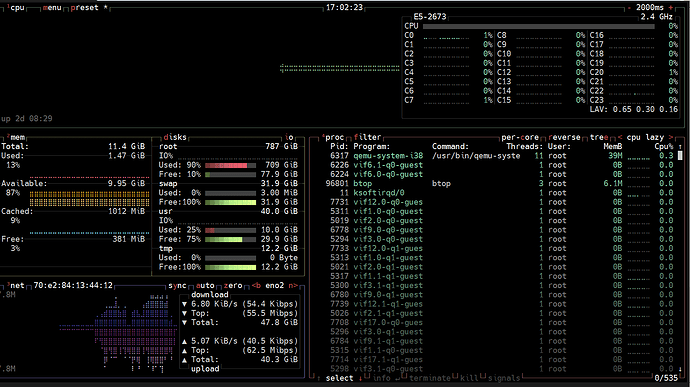The image size is (690, 387).
Task: Kill the selected process
Action: (469, 378)
